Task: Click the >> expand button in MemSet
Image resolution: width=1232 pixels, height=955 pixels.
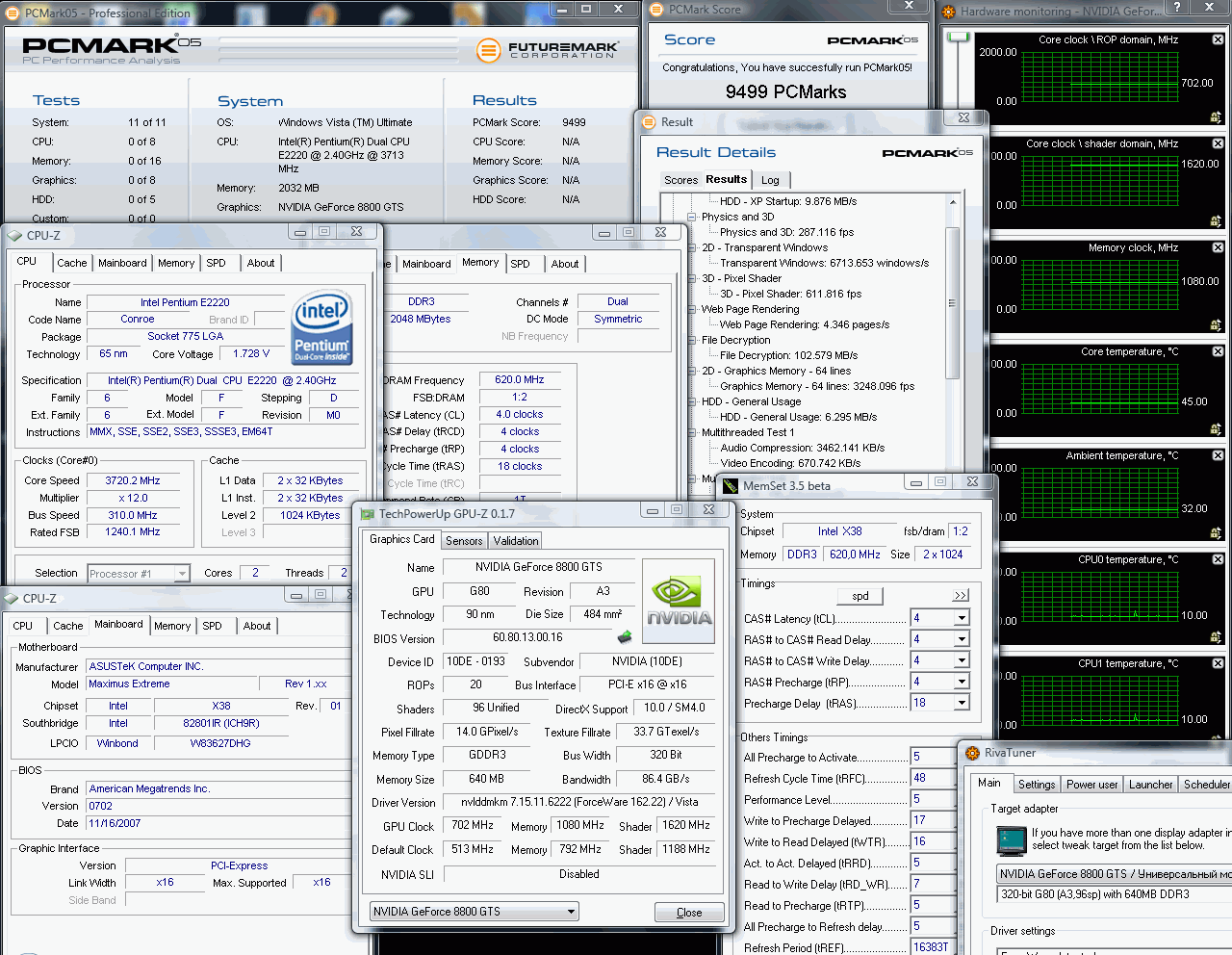Action: 961,596
